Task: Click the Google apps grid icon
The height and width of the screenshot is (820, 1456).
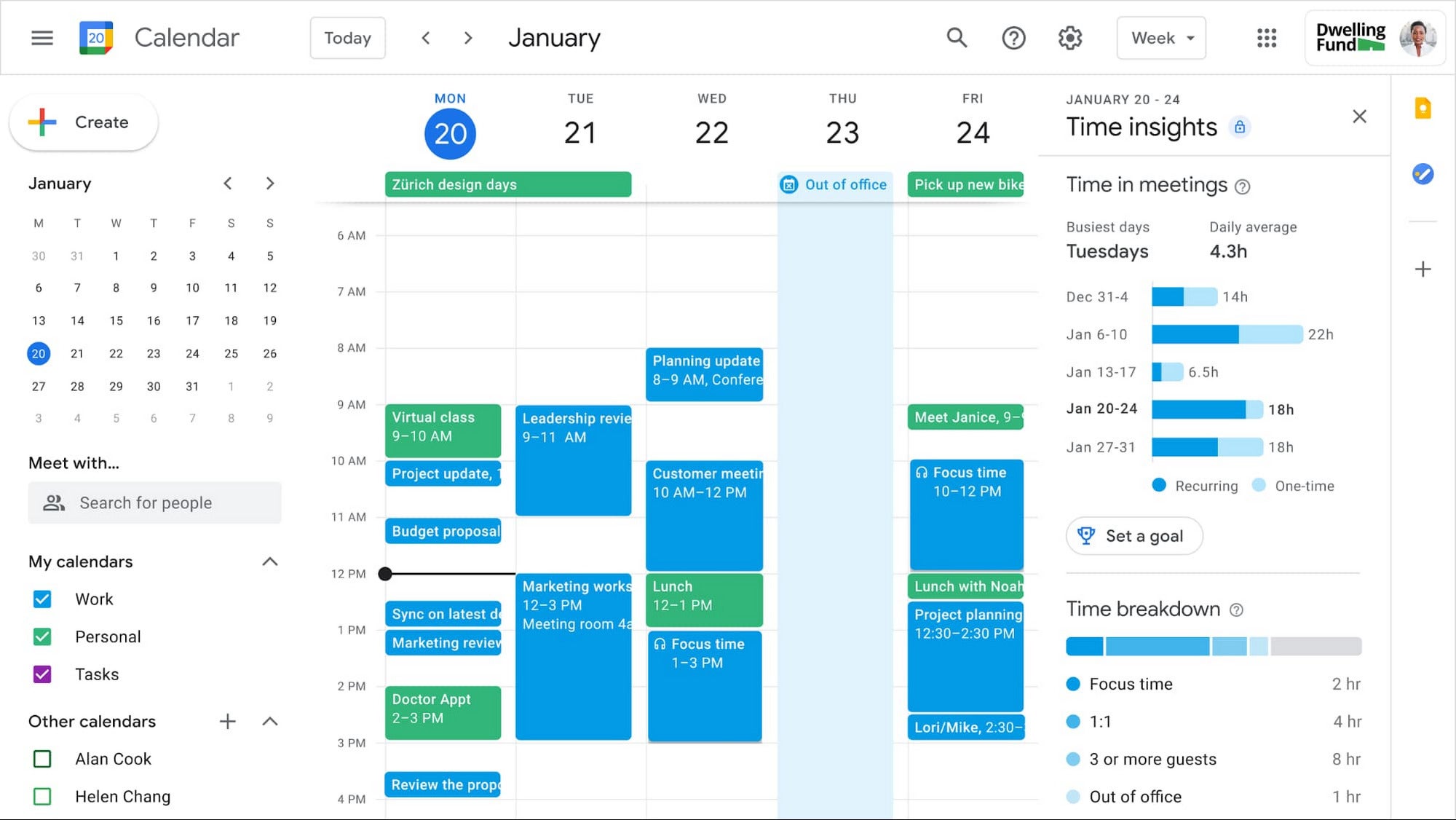Action: pyautogui.click(x=1265, y=37)
